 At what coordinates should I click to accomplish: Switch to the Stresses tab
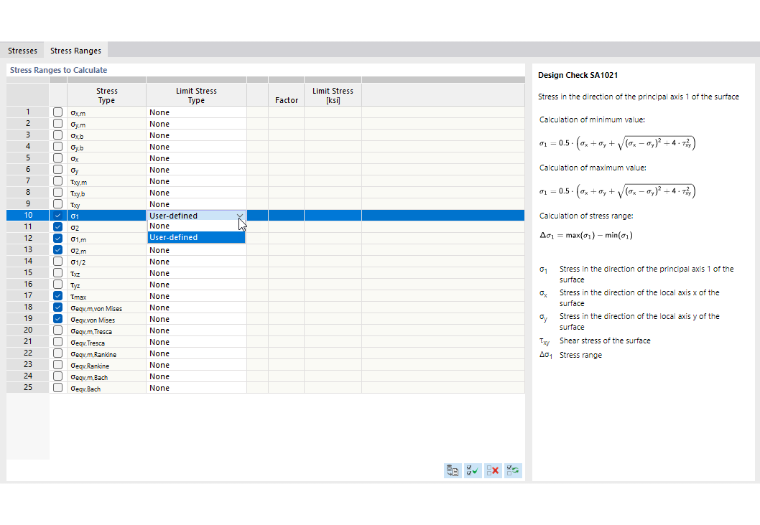[x=22, y=50]
